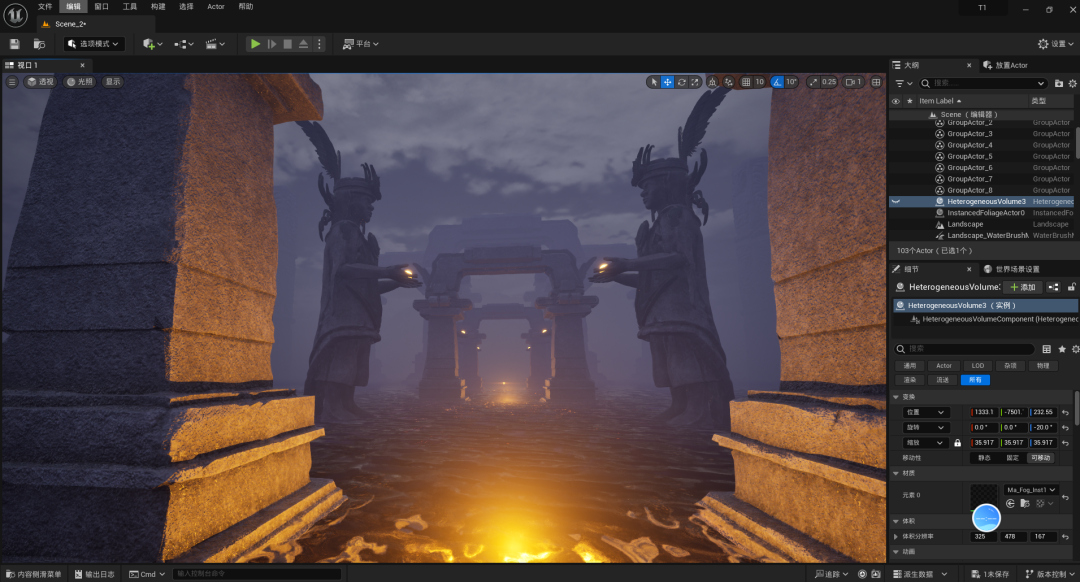Open the viewport layout maximize icon
The image size is (1080, 582).
[876, 82]
